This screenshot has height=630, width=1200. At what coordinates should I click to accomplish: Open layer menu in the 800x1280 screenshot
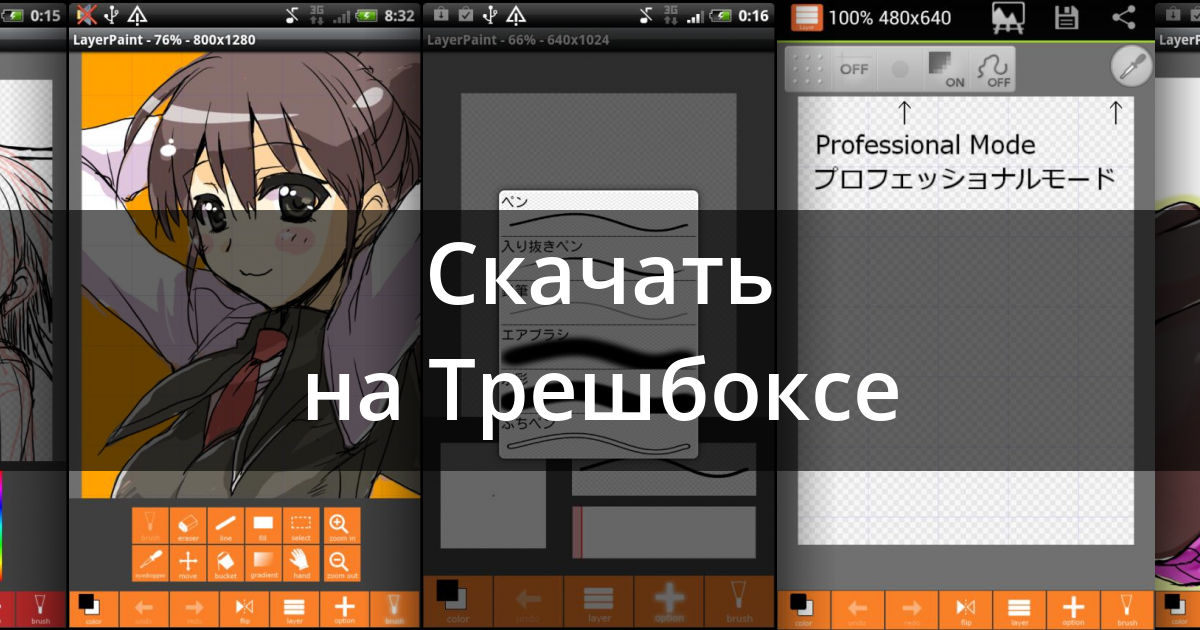point(294,609)
